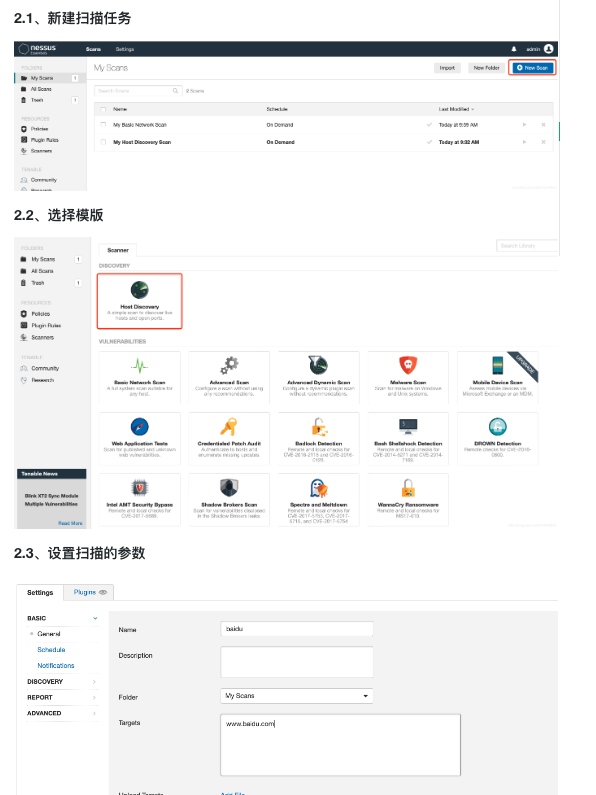Open the Settings menu in Nessus top bar
This screenshot has height=795, width=596.
pos(125,49)
